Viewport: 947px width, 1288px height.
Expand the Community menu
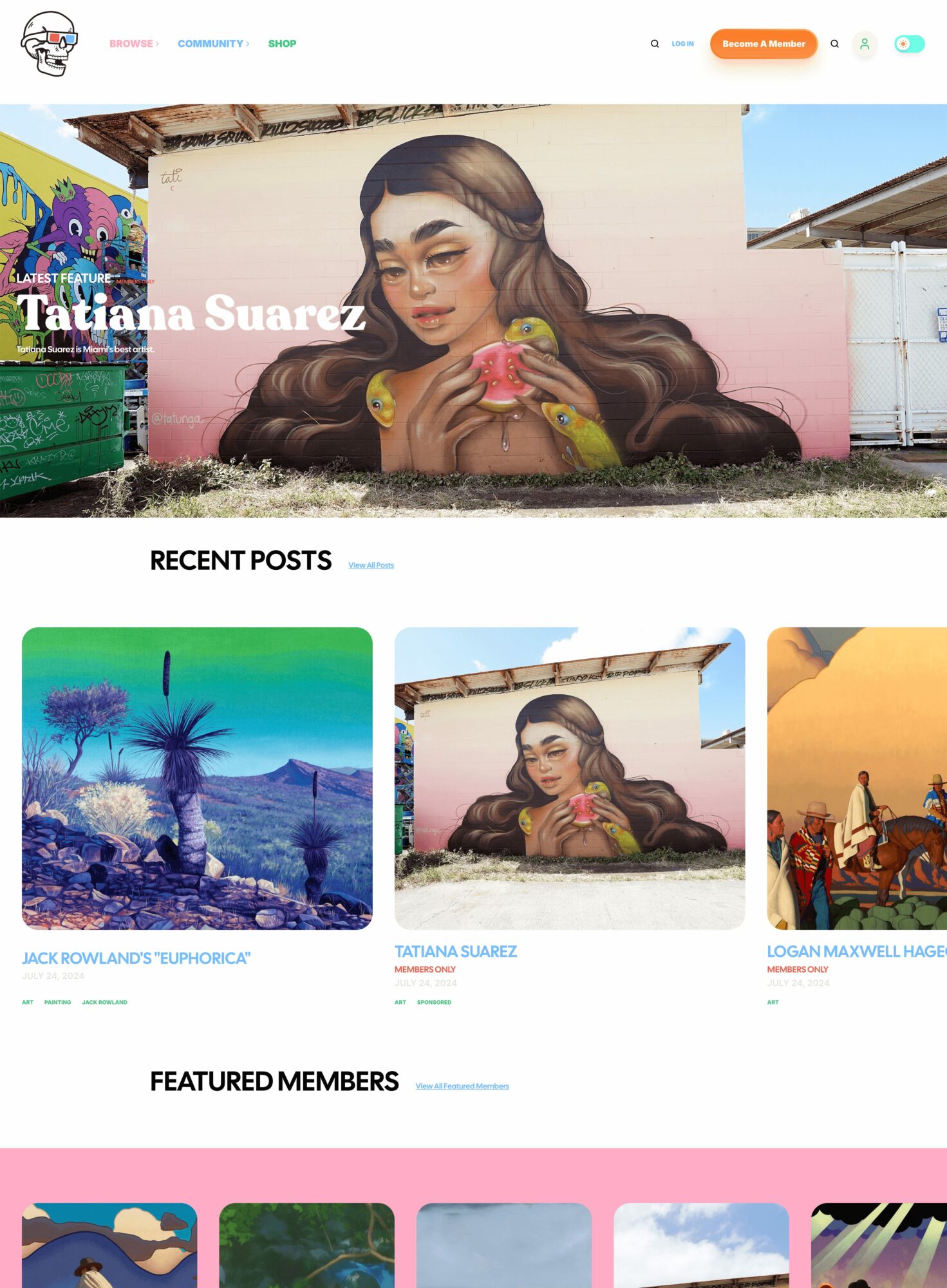213,44
